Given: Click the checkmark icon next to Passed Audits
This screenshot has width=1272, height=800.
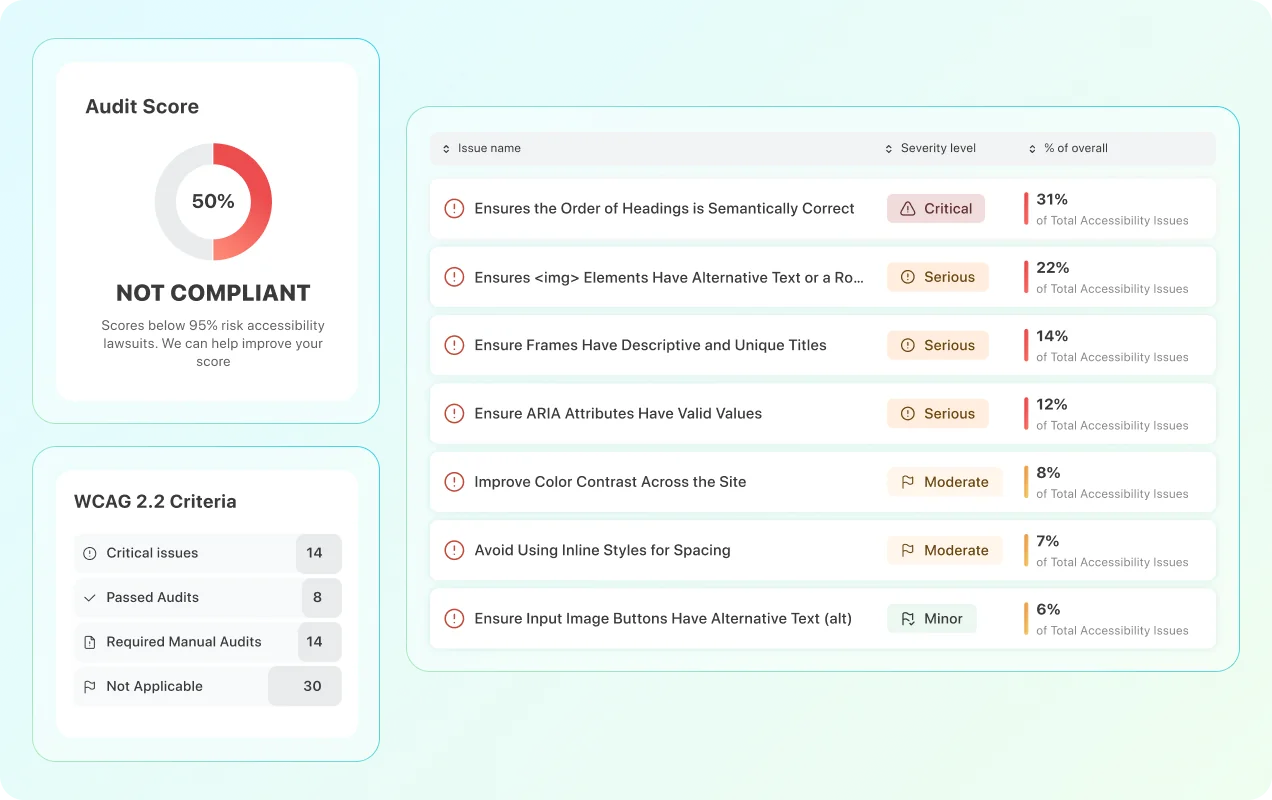Looking at the screenshot, I should 90,598.
